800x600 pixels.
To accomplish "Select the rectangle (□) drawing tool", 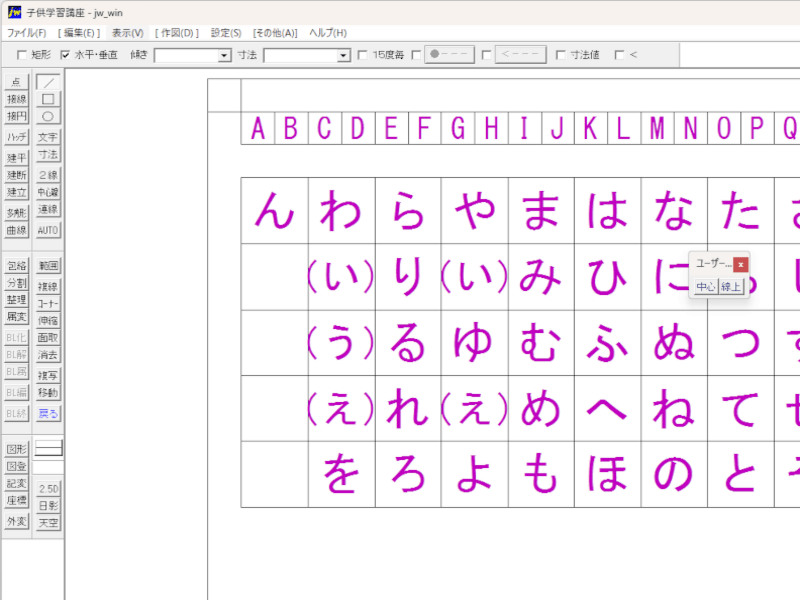I will pyautogui.click(x=48, y=99).
